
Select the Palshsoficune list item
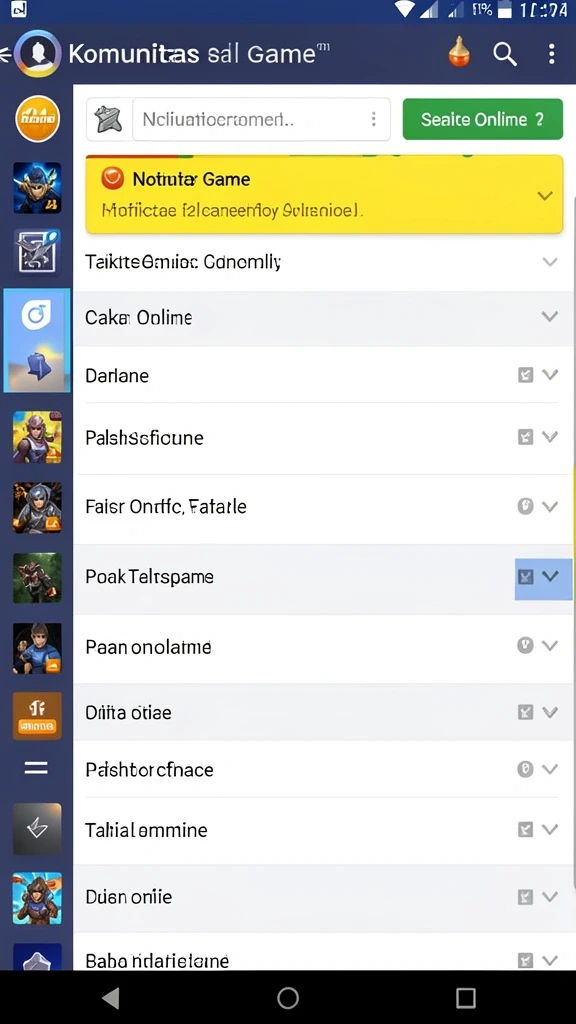[323, 438]
